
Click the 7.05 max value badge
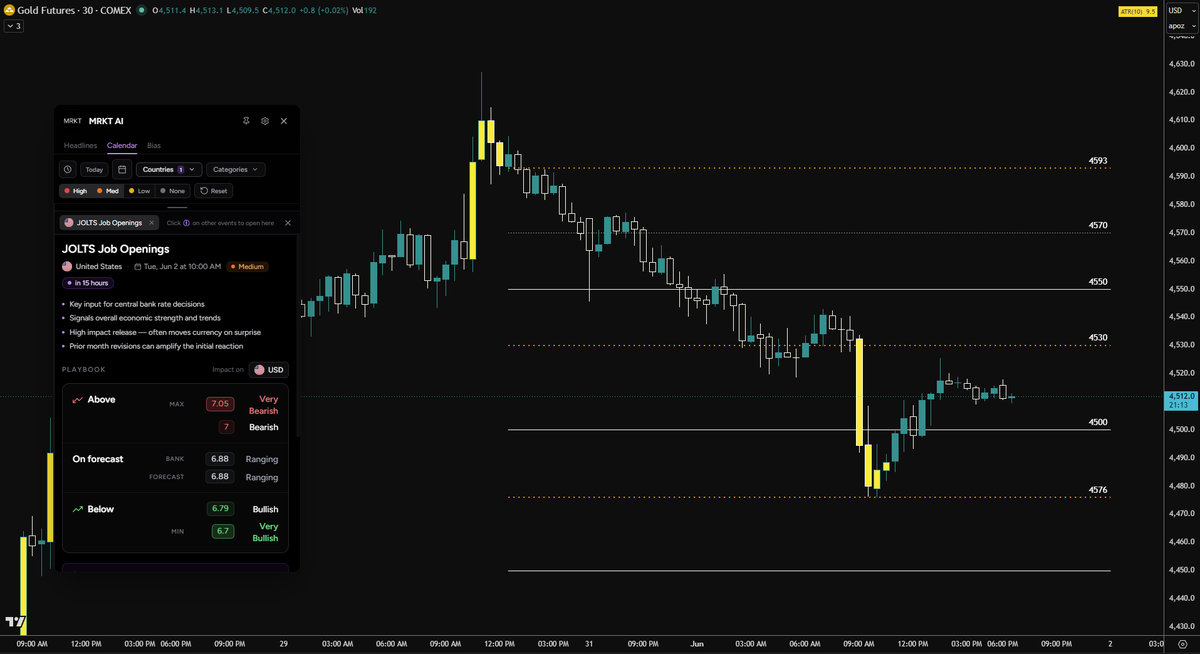pos(220,404)
